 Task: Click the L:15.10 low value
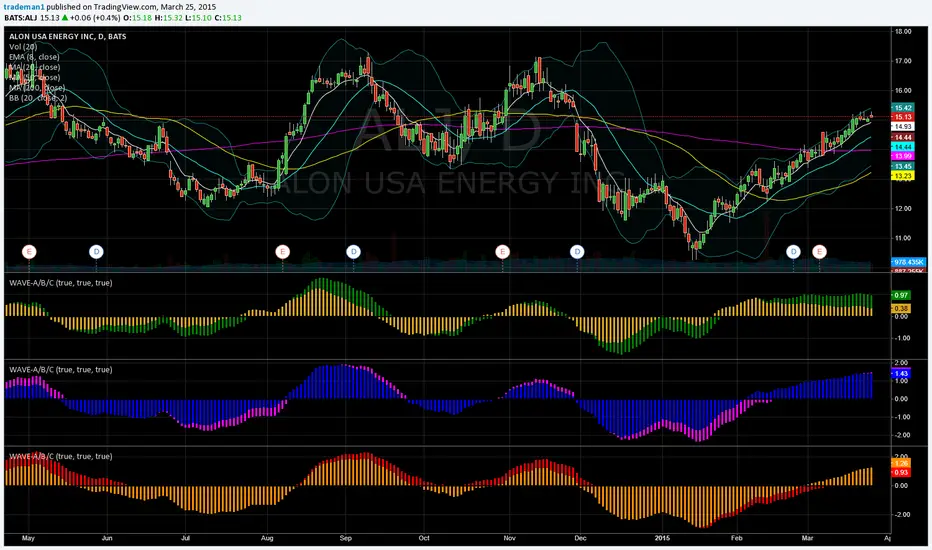tap(198, 18)
